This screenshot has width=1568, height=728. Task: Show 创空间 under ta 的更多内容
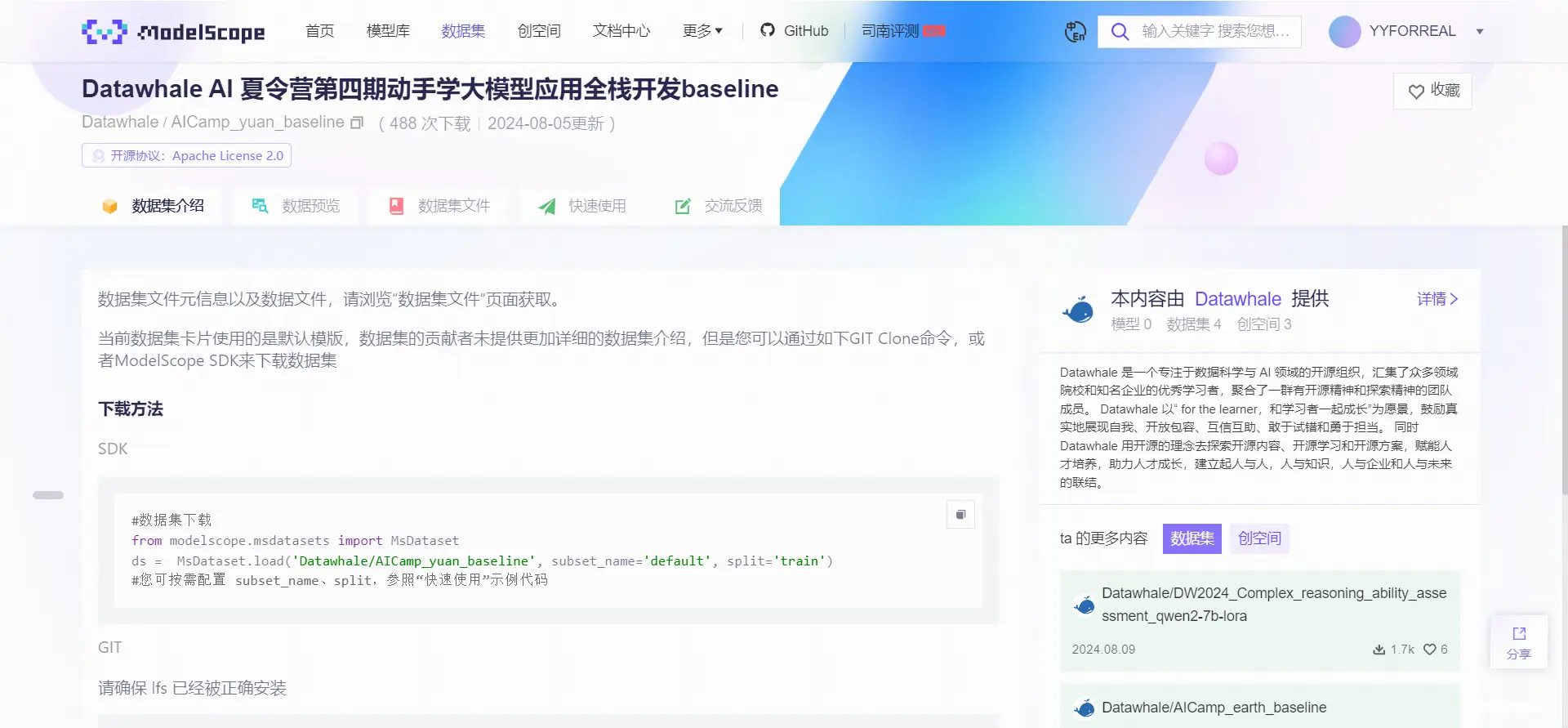click(1259, 538)
